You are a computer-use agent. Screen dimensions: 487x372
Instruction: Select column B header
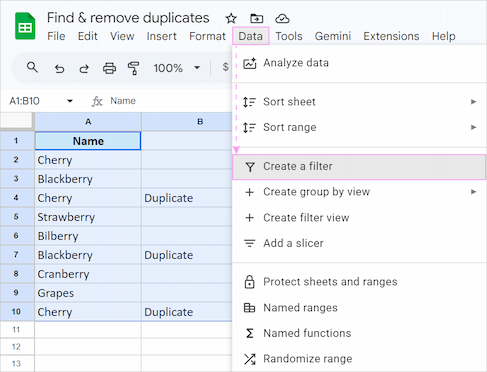pyautogui.click(x=187, y=122)
